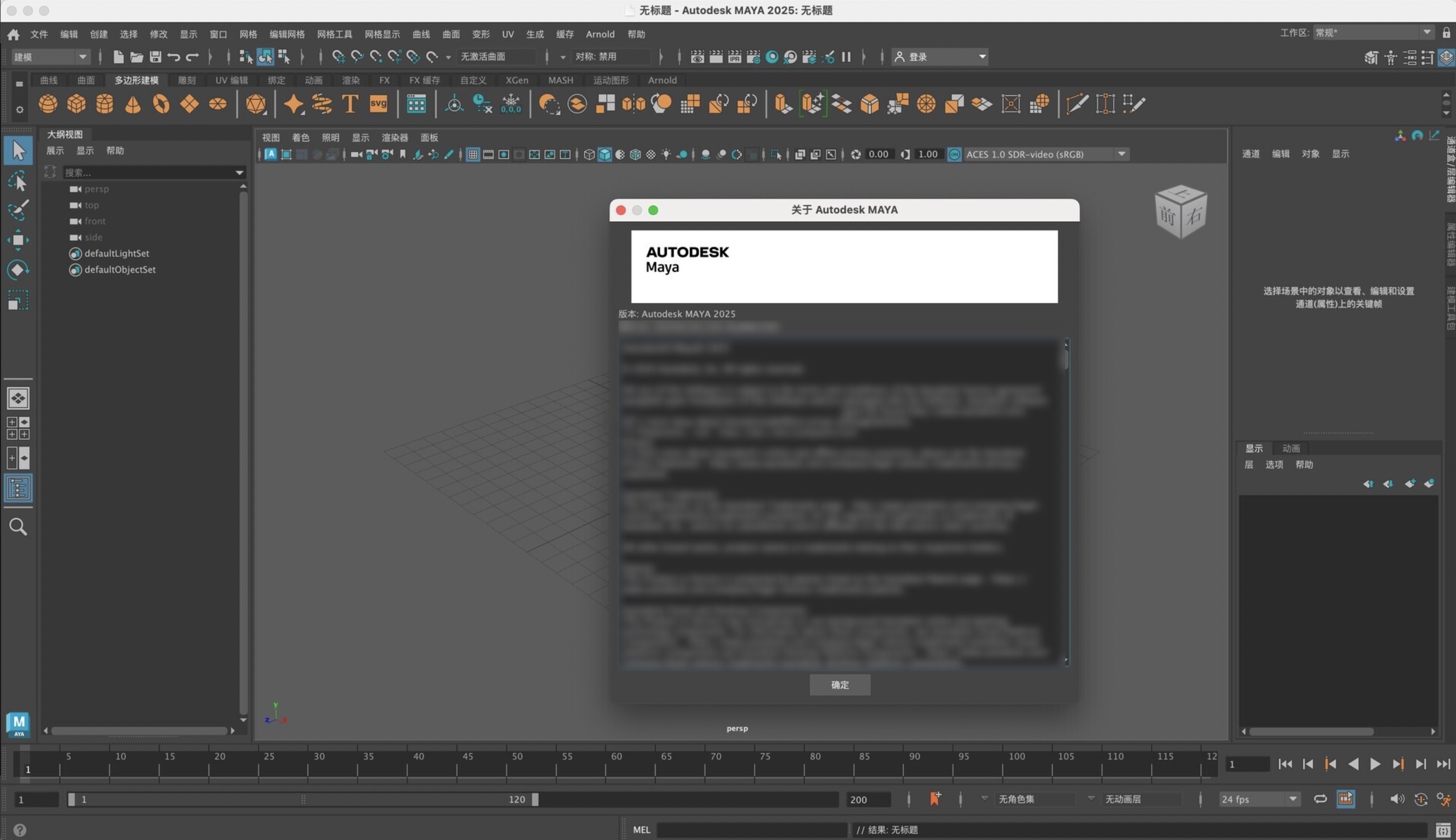Click the open scene folder icon
This screenshot has width=1456, height=840.
pyautogui.click(x=137, y=56)
